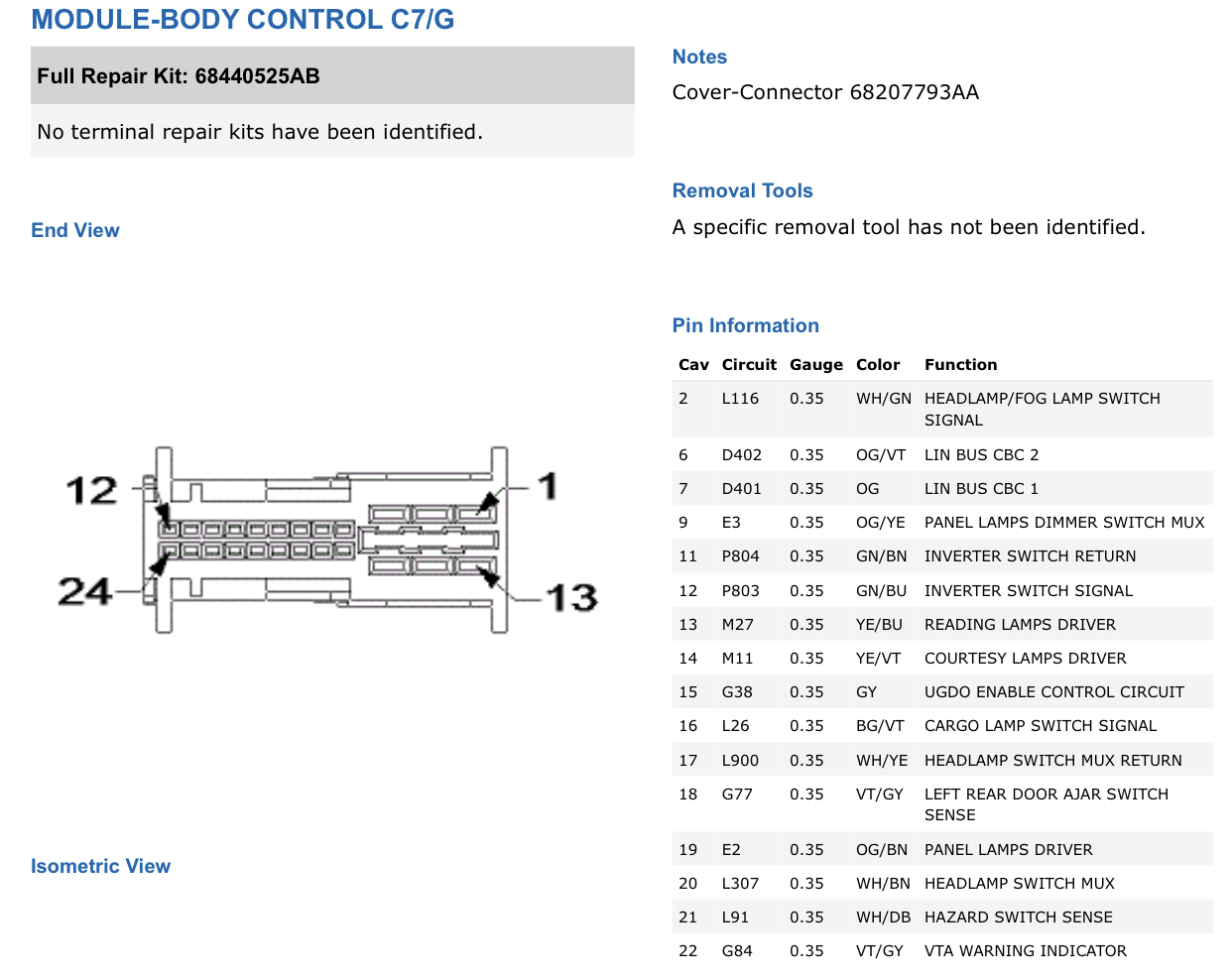This screenshot has height=980, width=1232.
Task: Select circuit L26 cell
Action: 735,726
